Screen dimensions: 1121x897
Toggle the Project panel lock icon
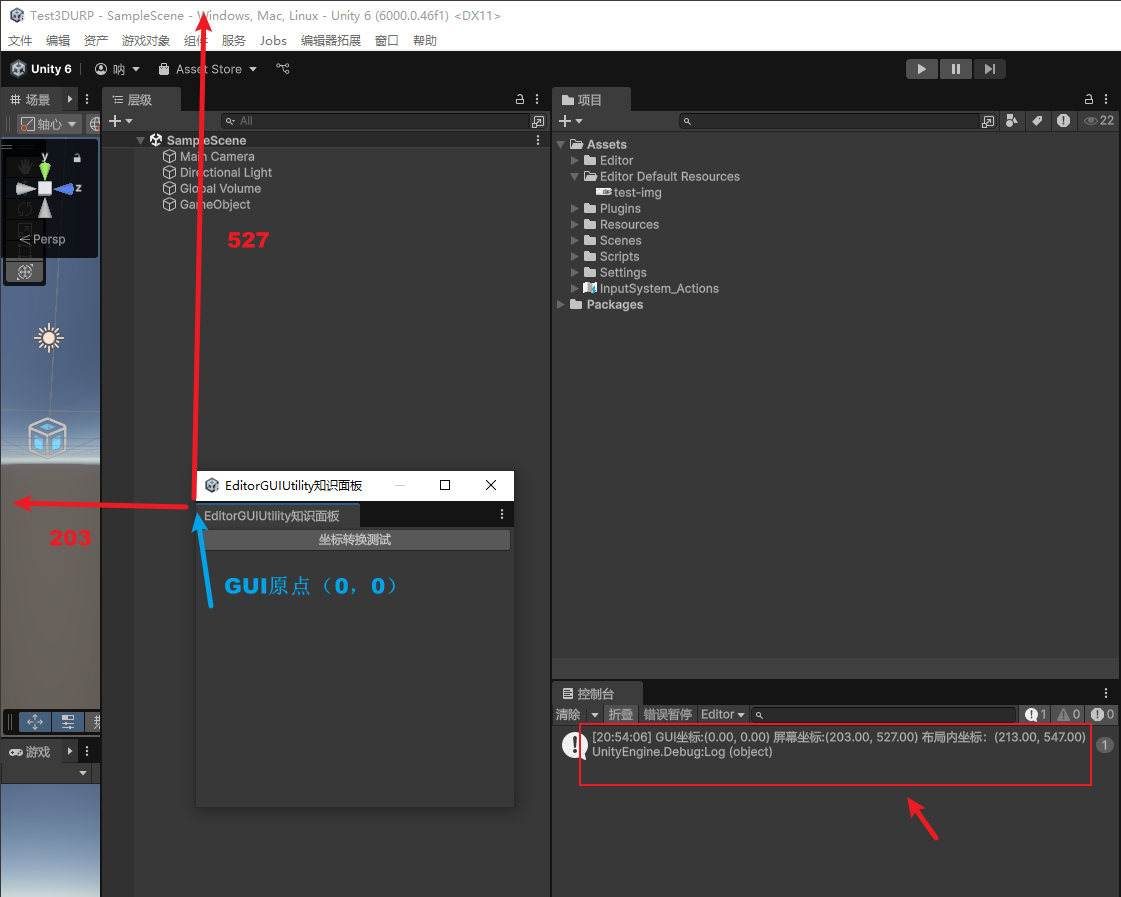[x=1088, y=99]
